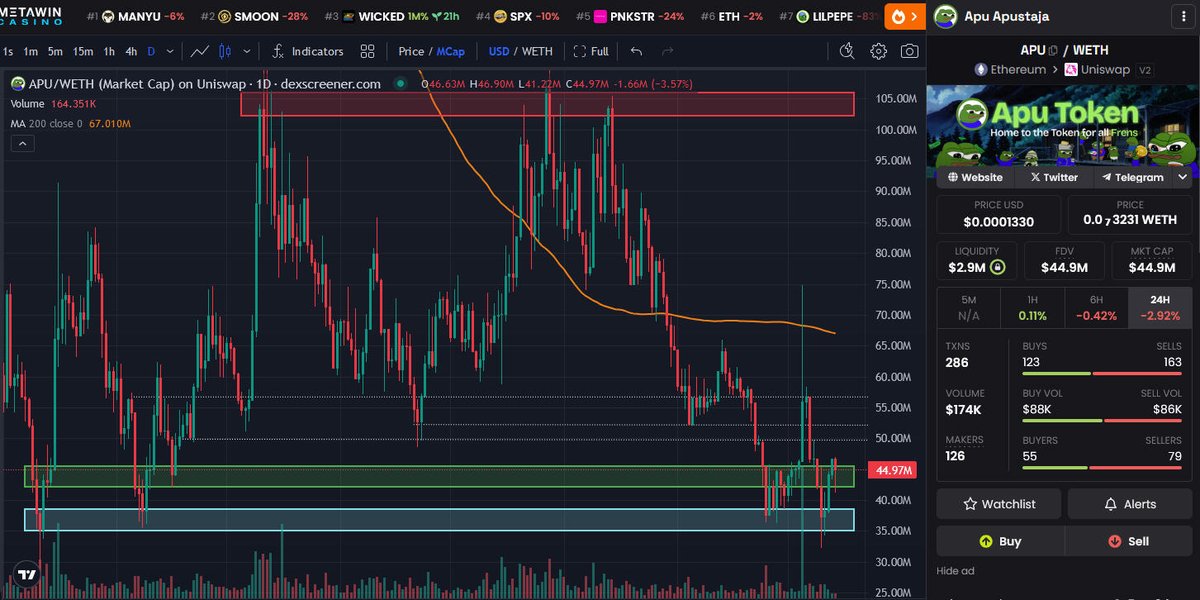Screen dimensions: 1200x600
Task: Open the multi-chart layout grid icon
Action: pos(368,51)
